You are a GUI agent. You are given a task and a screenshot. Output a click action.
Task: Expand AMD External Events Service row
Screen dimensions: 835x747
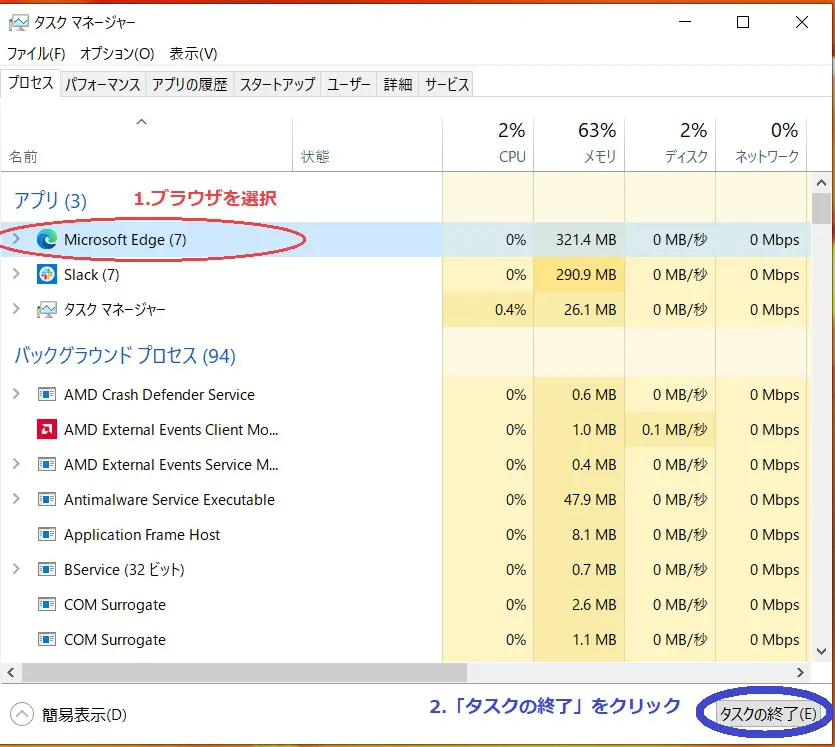16,464
